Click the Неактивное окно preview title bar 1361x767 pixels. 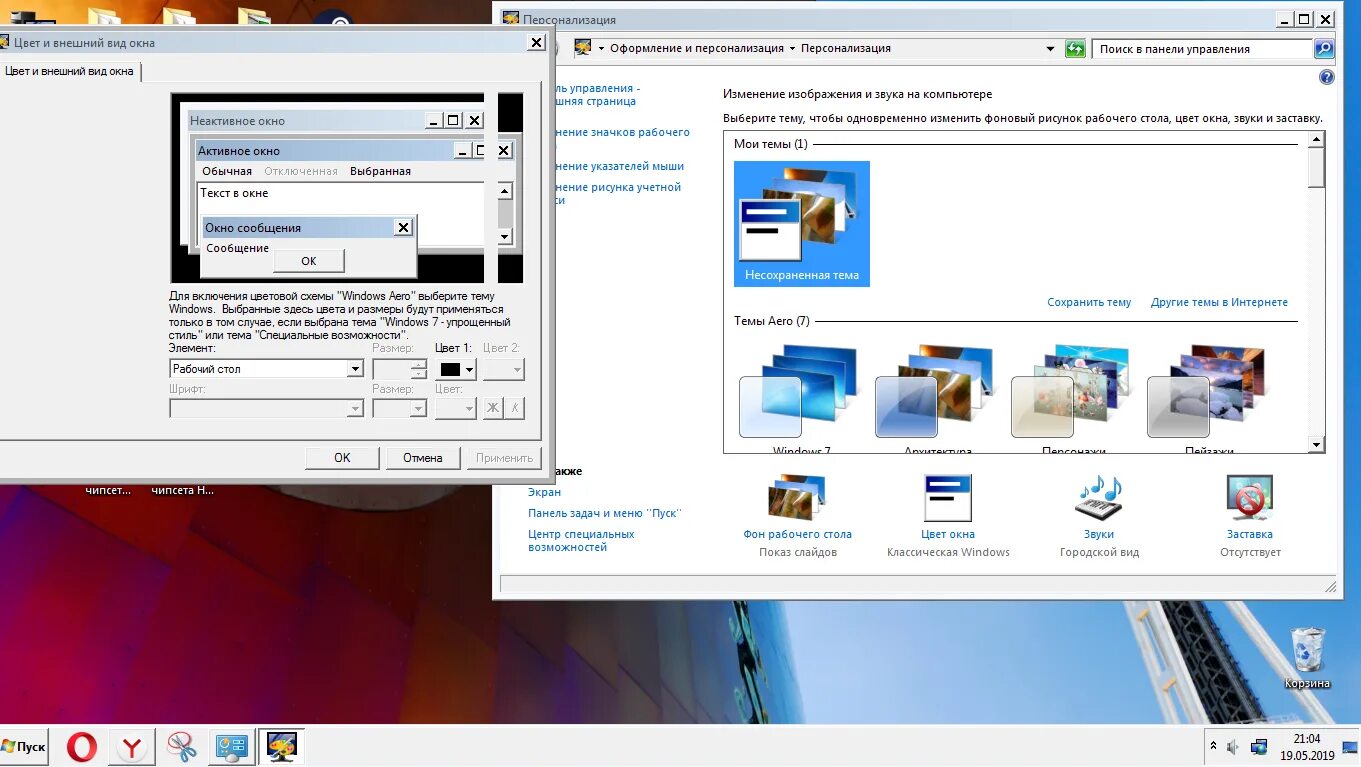coord(307,121)
